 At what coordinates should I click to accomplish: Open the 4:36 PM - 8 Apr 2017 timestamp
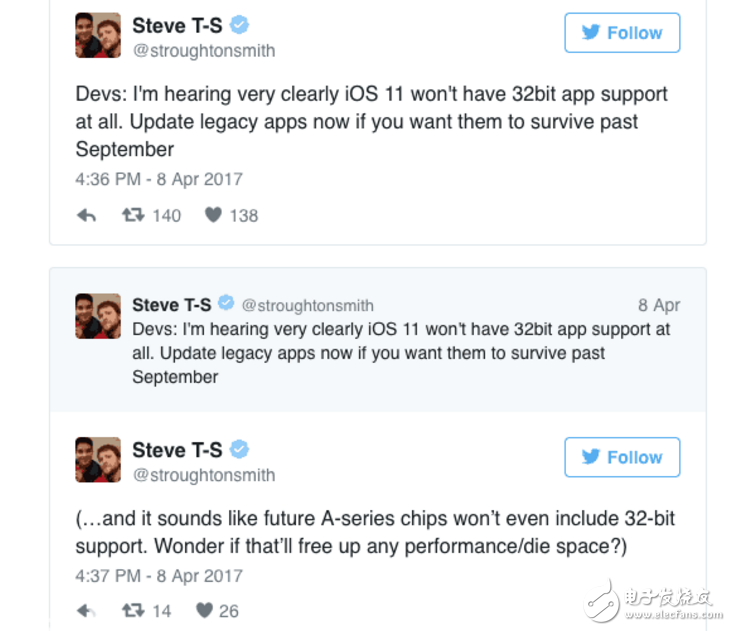(159, 179)
